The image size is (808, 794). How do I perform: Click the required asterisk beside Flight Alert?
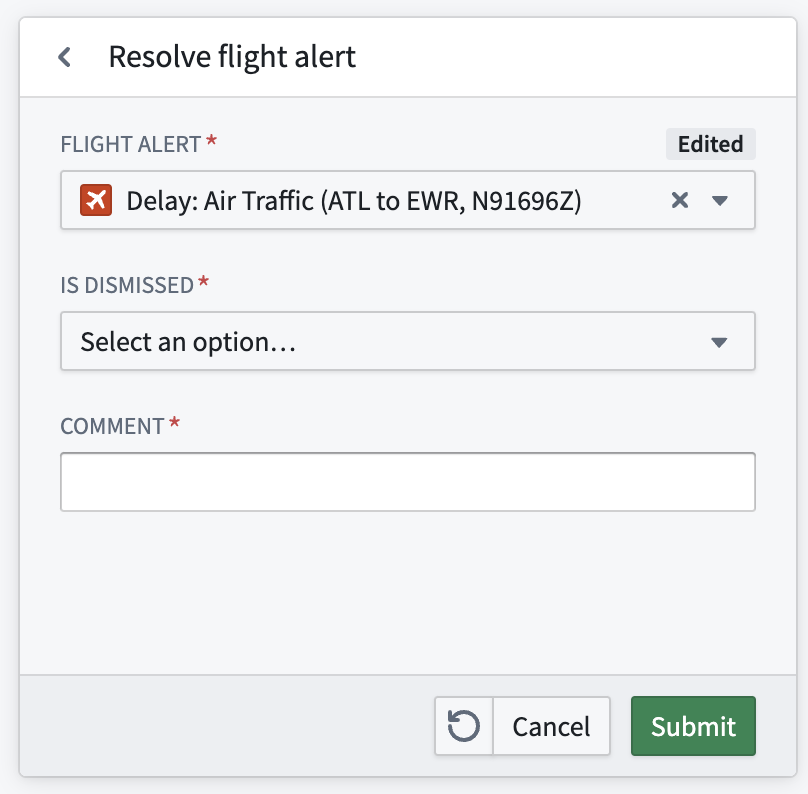tap(211, 141)
